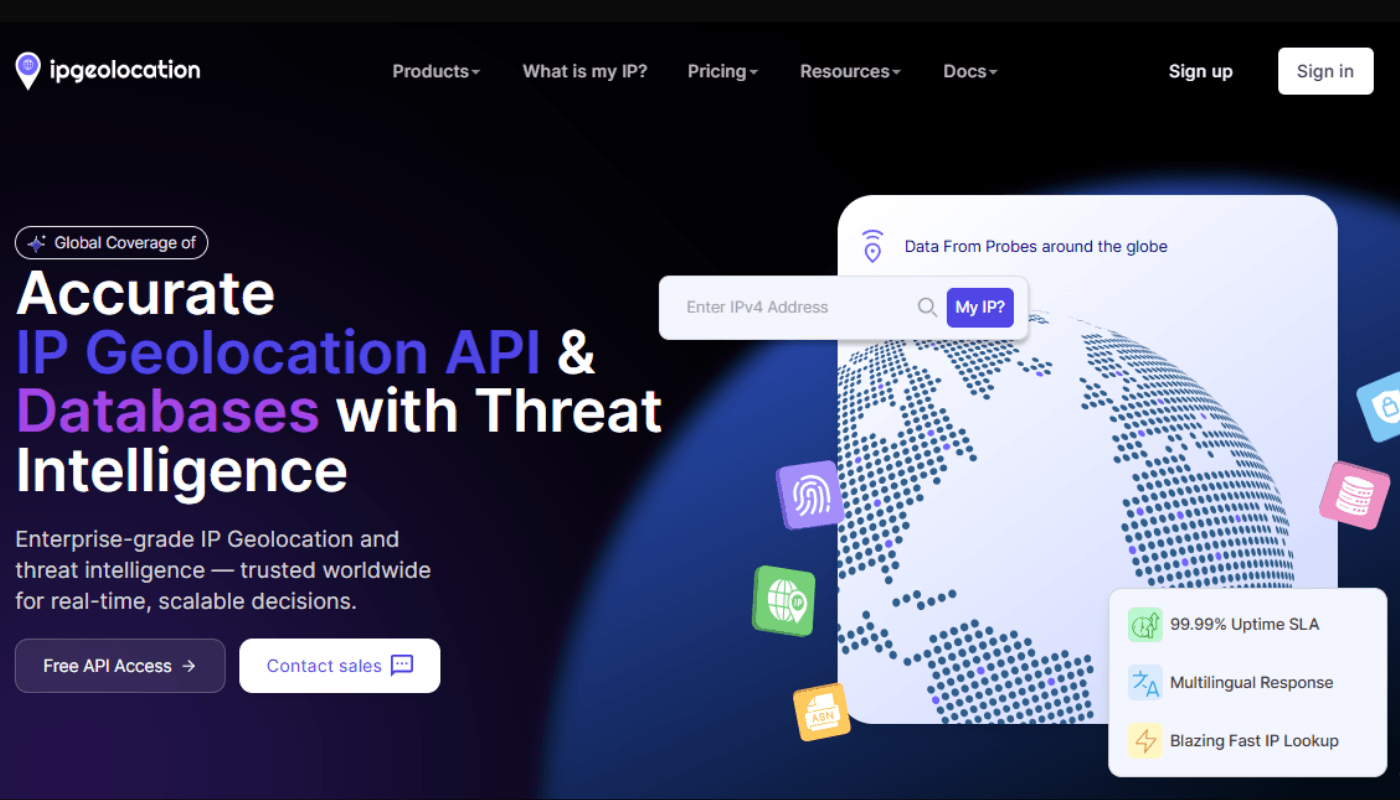Click the yellow ASN icon tile
The height and width of the screenshot is (800, 1400).
(821, 712)
